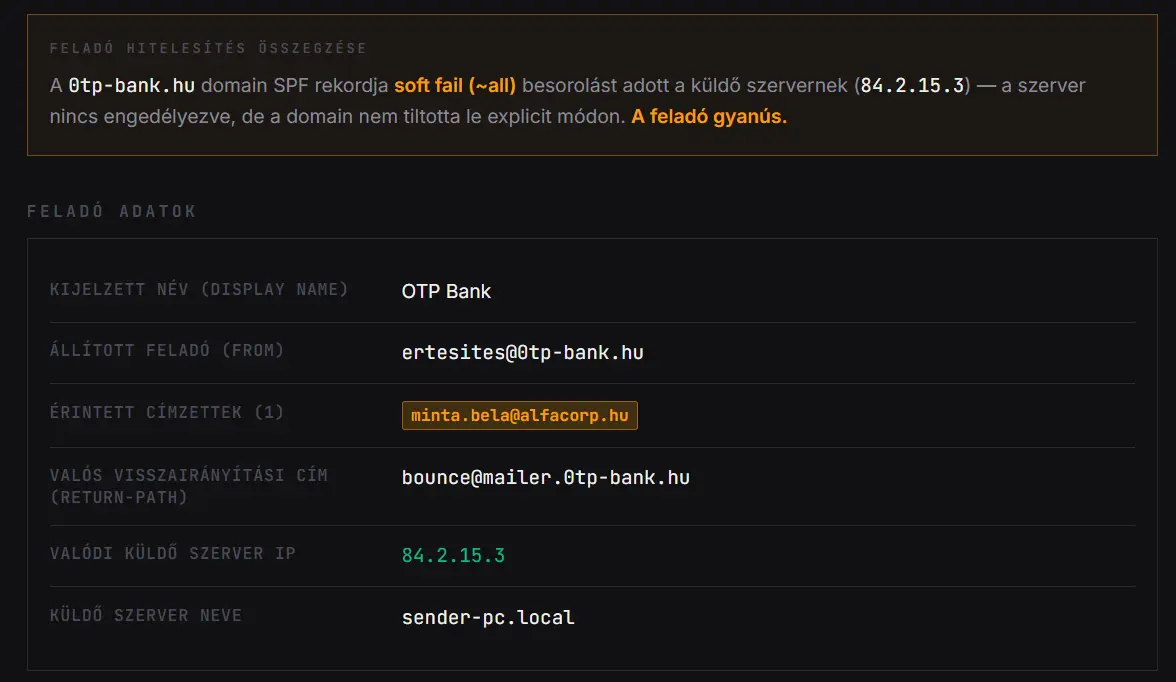Image resolution: width=1176 pixels, height=682 pixels.
Task: Select the ertesites@0tp-bank.hu sender address
Action: click(x=522, y=352)
